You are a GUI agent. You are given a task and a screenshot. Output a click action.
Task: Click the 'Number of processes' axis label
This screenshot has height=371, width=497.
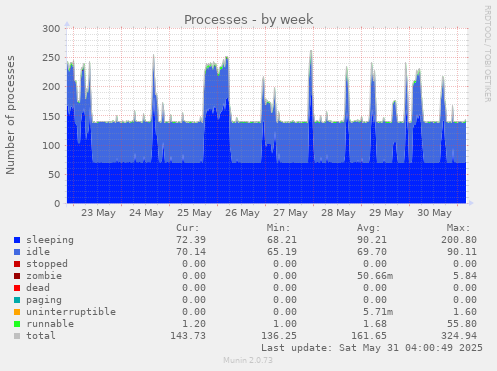coord(11,115)
